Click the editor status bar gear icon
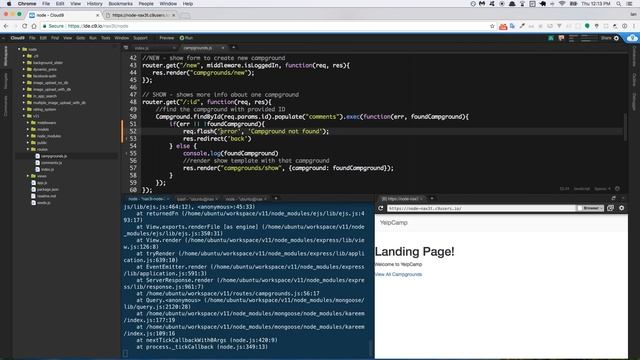 618,189
